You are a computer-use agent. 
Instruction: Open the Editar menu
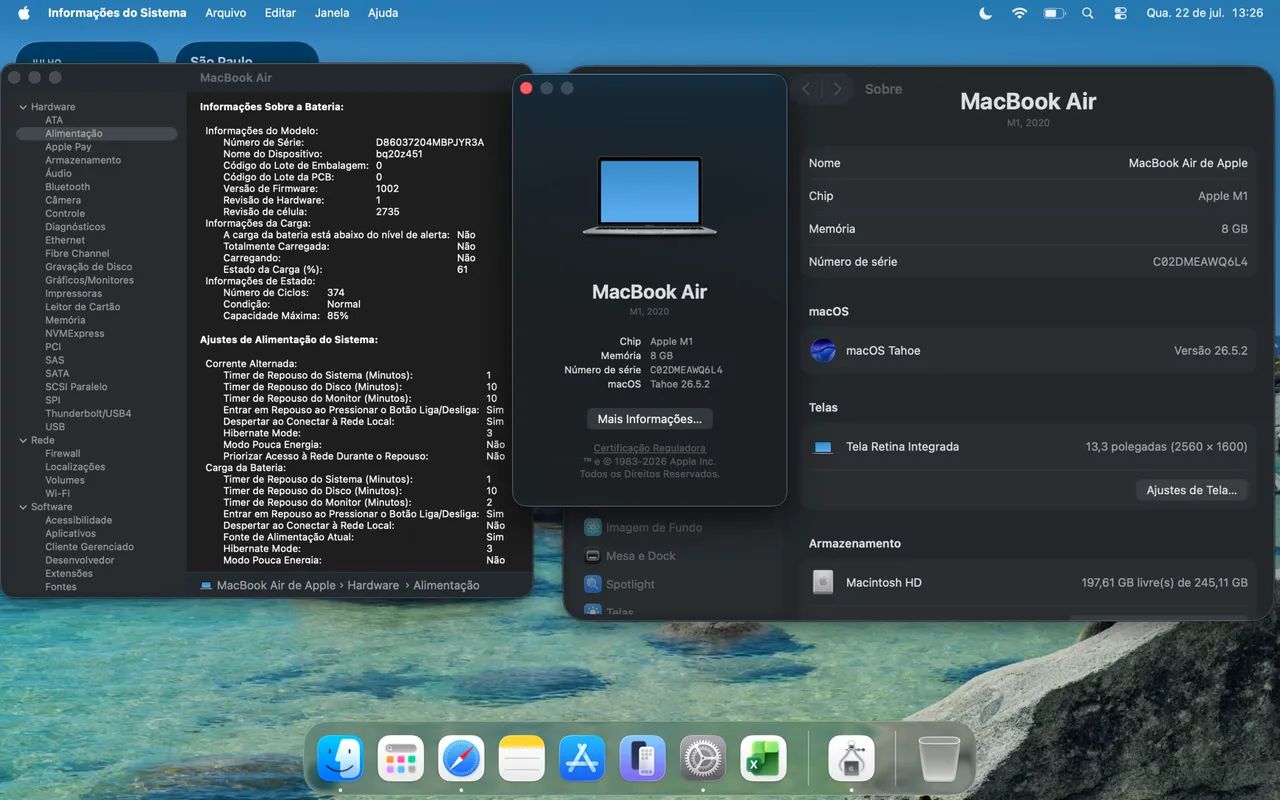(281, 13)
